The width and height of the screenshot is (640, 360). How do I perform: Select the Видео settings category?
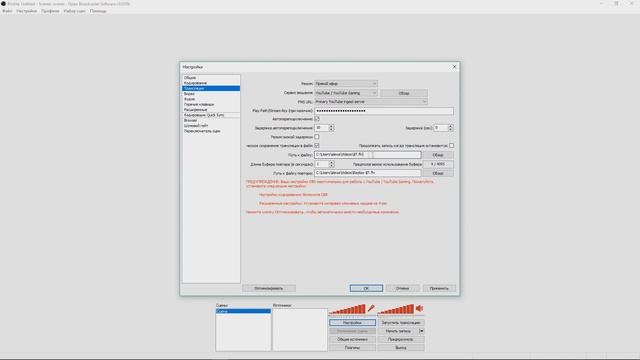pos(211,94)
